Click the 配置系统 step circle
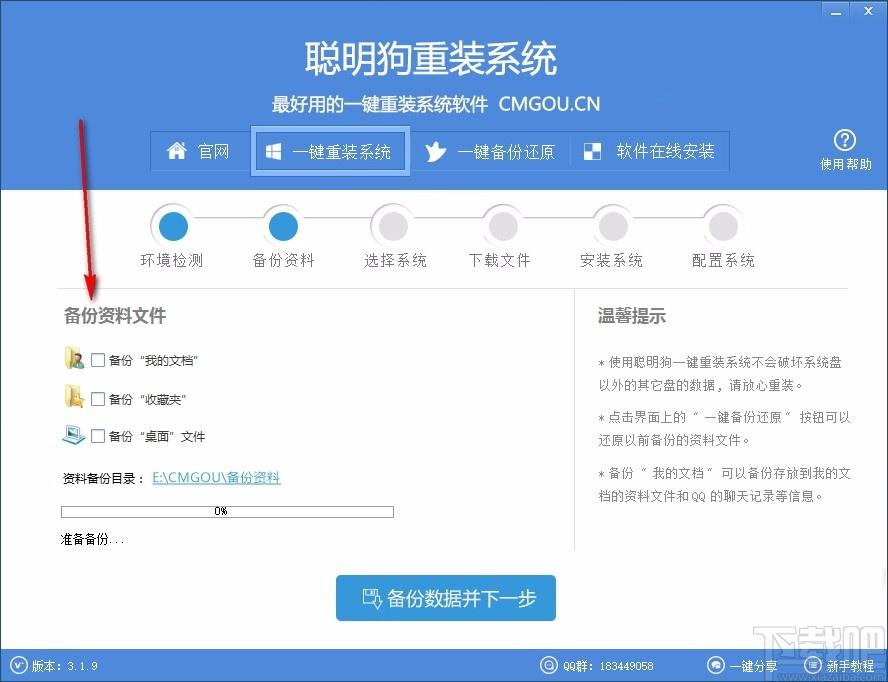This screenshot has width=888, height=682. [x=723, y=226]
